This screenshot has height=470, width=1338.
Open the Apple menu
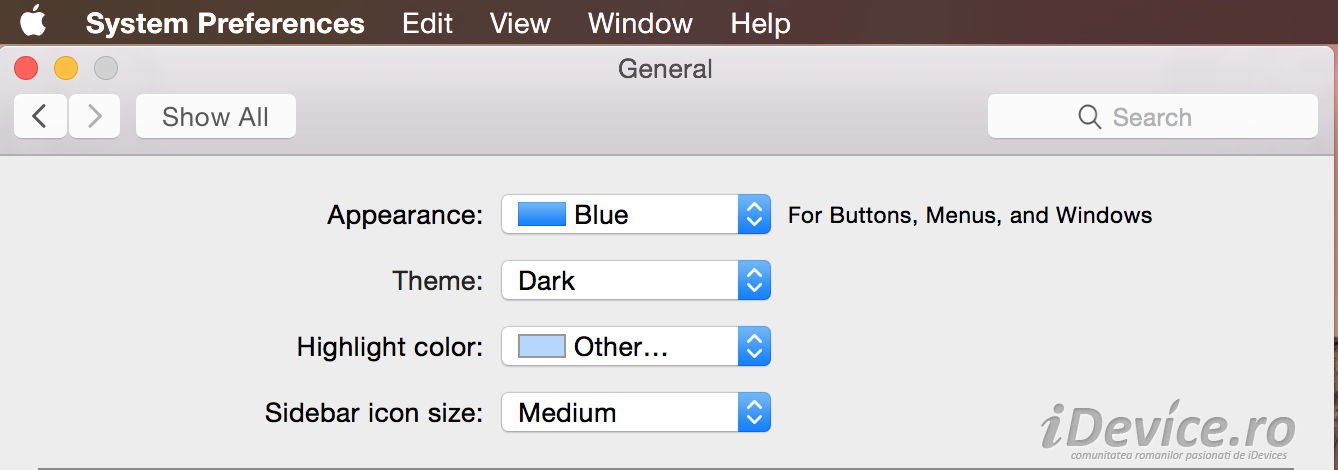33,22
